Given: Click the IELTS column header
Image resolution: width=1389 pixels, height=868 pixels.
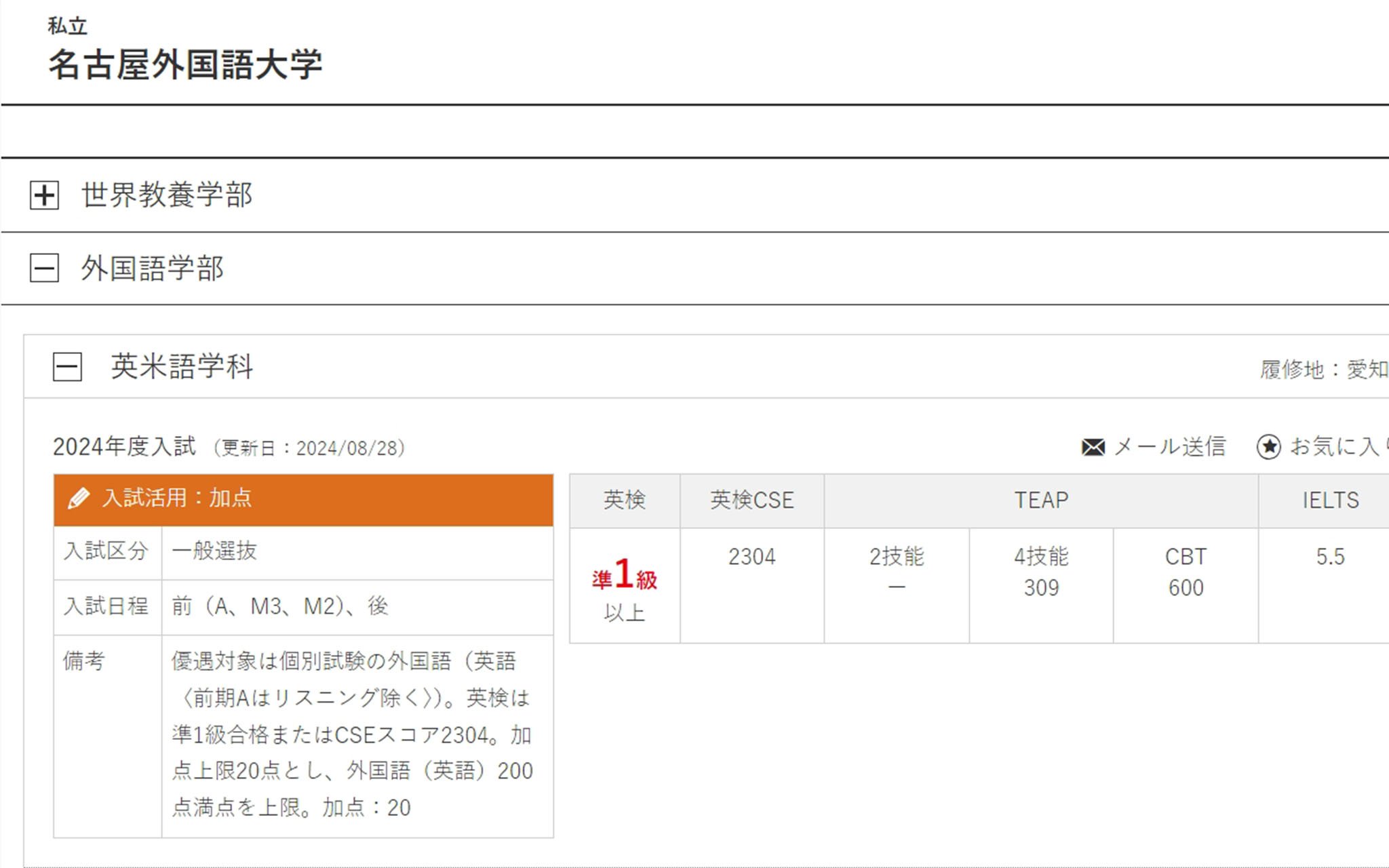Looking at the screenshot, I should click(1330, 500).
